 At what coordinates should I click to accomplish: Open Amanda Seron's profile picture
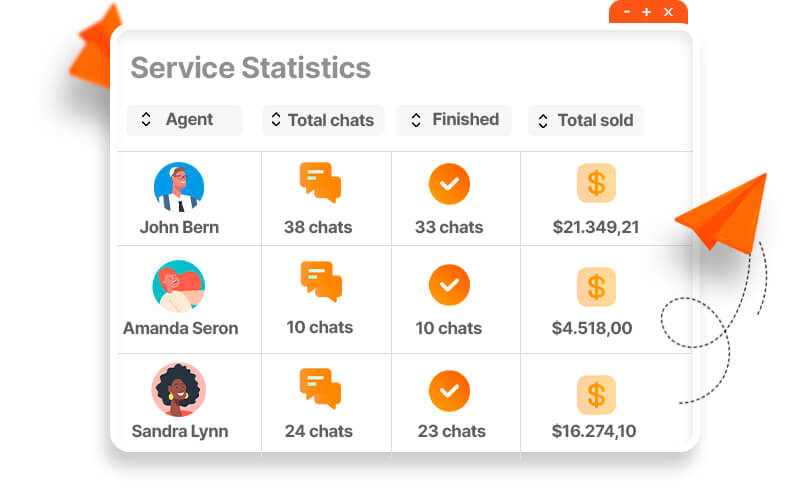coord(179,286)
